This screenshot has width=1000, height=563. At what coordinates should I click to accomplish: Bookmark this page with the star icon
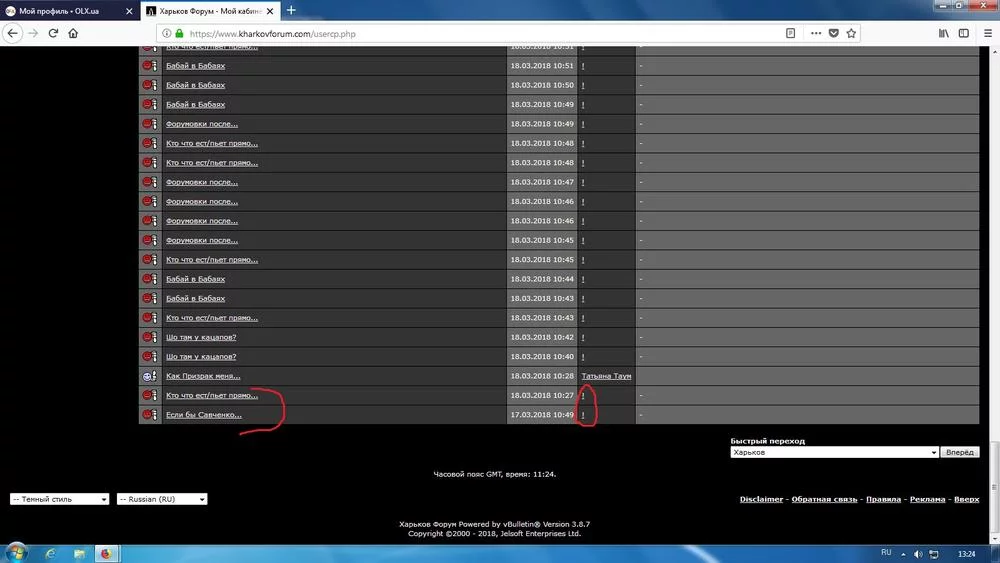[x=851, y=33]
